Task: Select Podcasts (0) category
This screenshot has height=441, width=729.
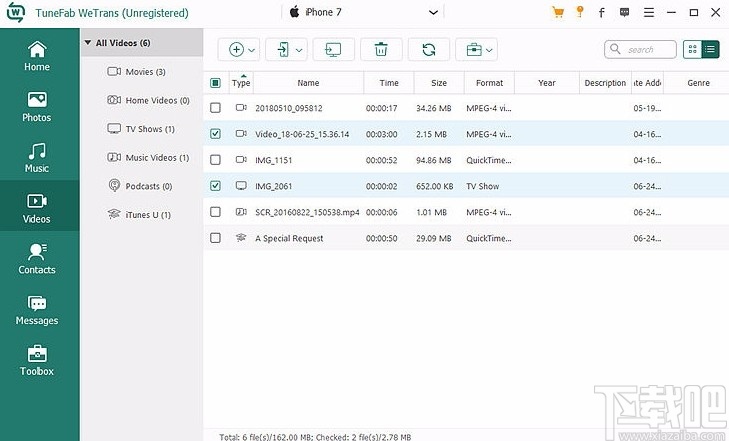Action: pyautogui.click(x=140, y=186)
